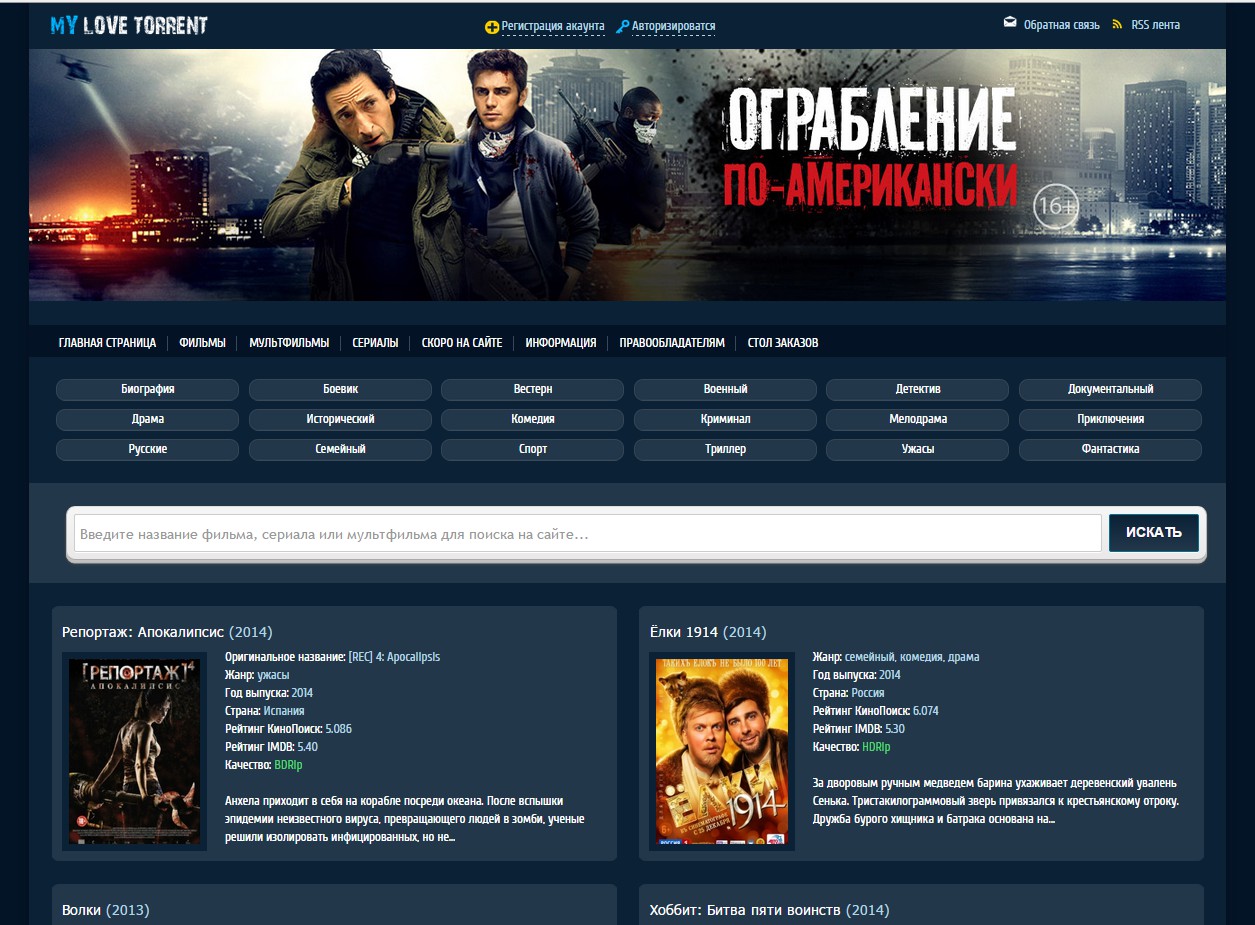1255x925 pixels.
Task: Select the Семейный genre button
Action: 340,449
